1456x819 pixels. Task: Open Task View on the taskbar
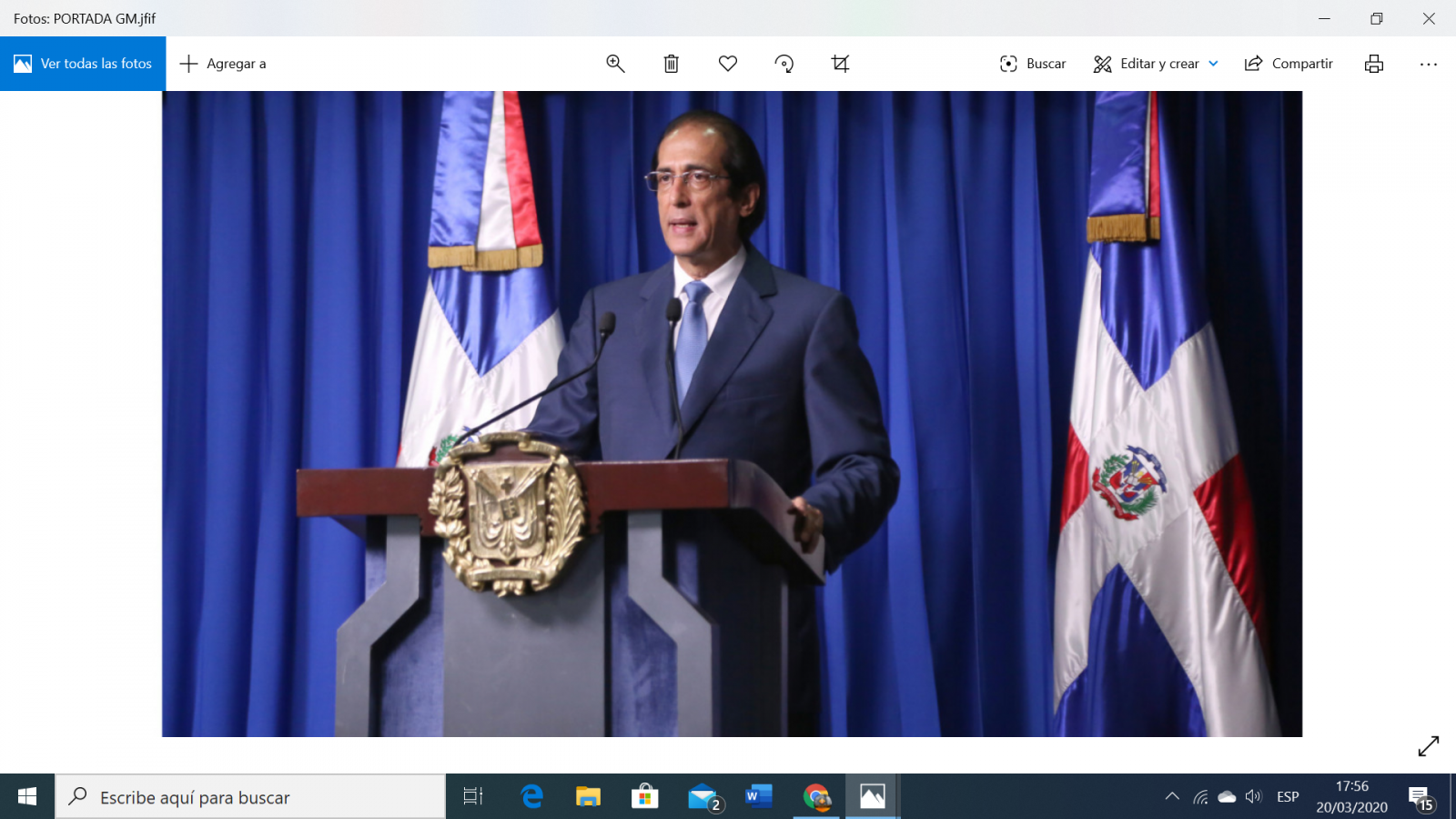(473, 797)
